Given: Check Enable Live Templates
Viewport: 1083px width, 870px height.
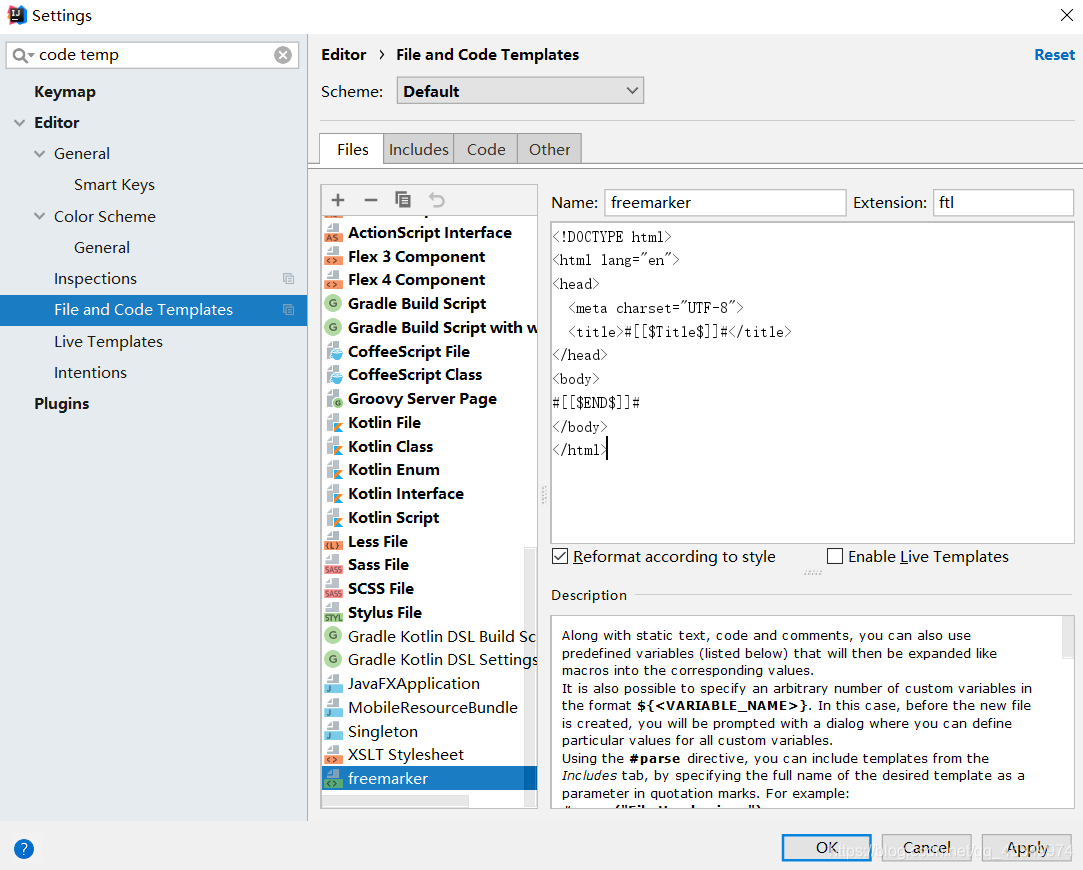Looking at the screenshot, I should tap(835, 557).
